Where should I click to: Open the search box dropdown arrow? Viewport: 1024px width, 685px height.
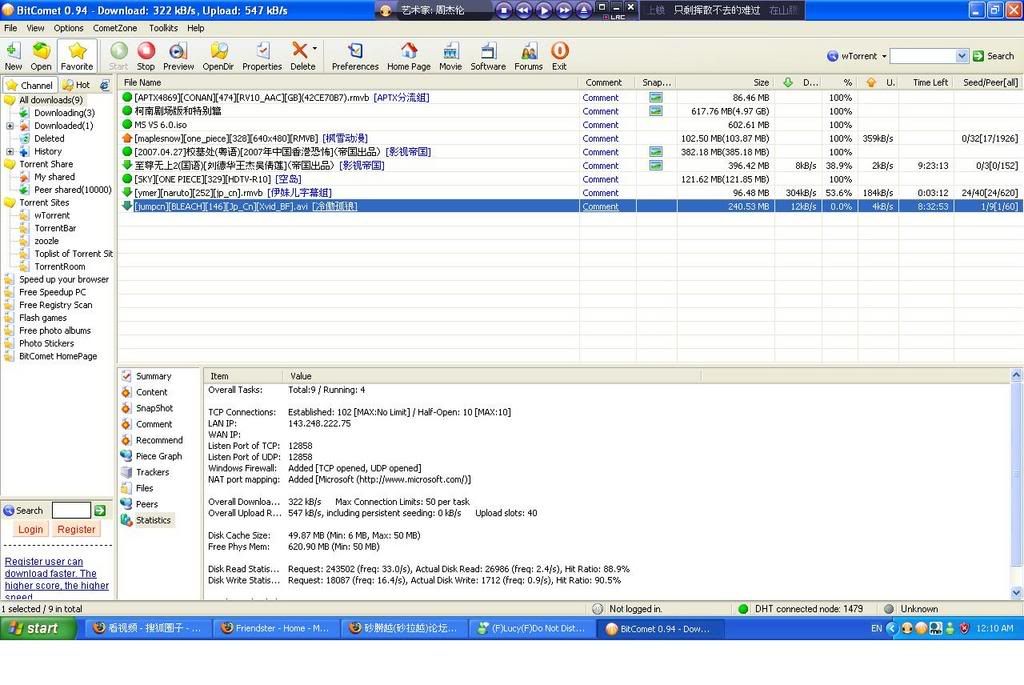pos(962,56)
